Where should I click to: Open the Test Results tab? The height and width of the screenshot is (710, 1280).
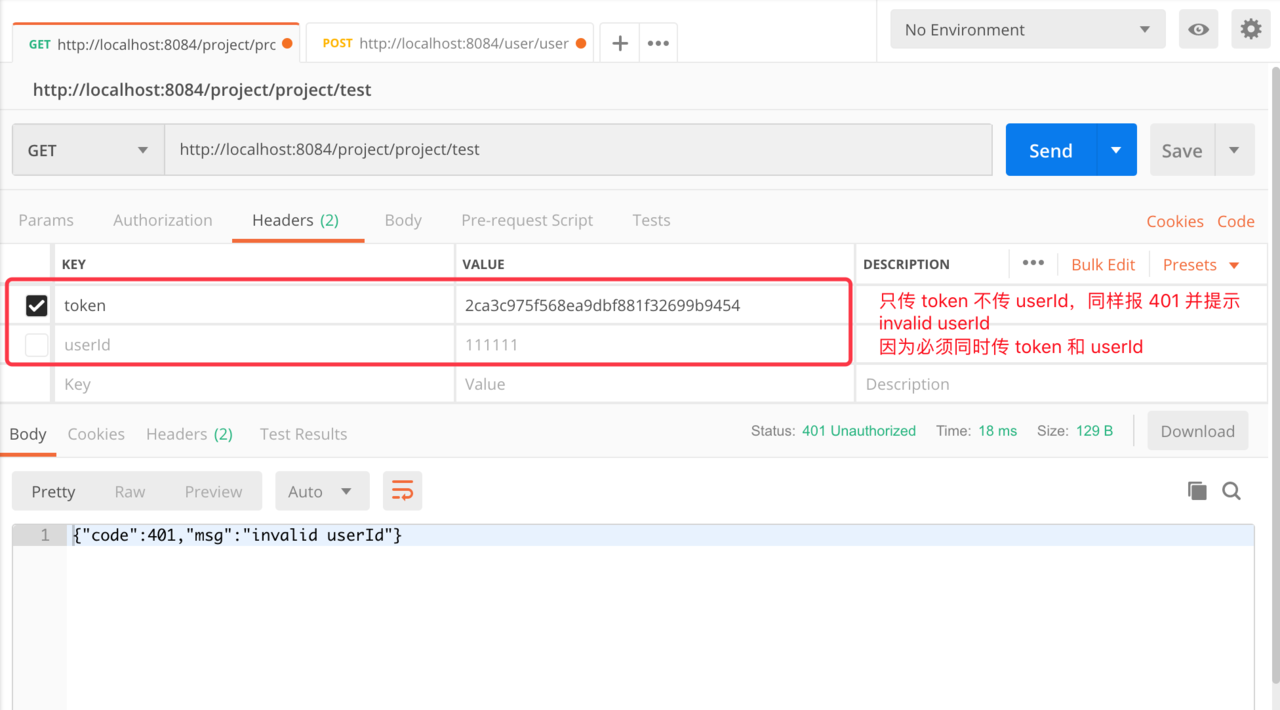[x=303, y=433]
